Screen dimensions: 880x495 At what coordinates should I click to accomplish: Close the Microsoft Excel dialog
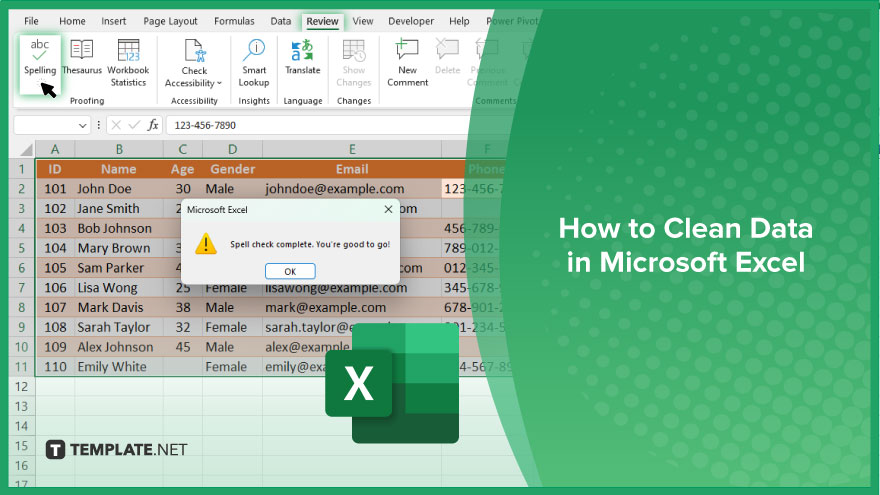tap(388, 209)
